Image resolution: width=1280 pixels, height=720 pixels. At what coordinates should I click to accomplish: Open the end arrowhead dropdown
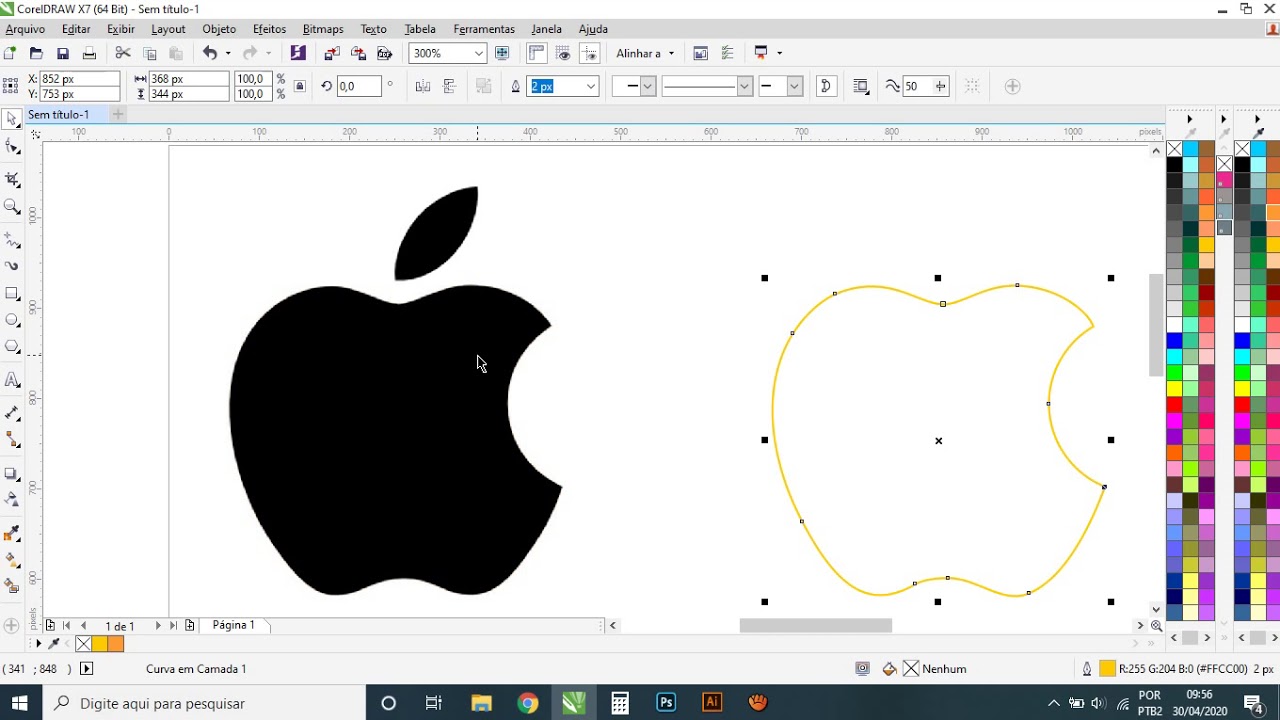click(794, 86)
